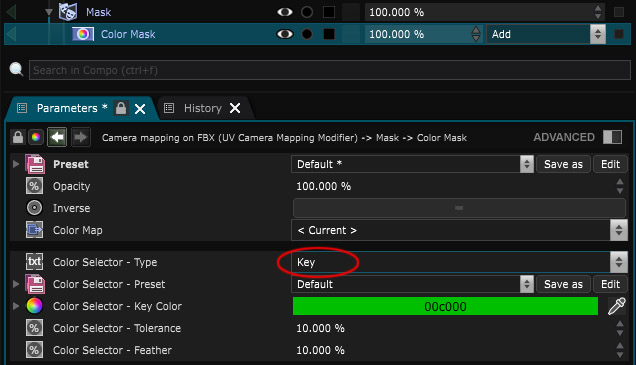The height and width of the screenshot is (365, 636).
Task: Click the small square at end of Mask row
Action: pyautogui.click(x=619, y=12)
